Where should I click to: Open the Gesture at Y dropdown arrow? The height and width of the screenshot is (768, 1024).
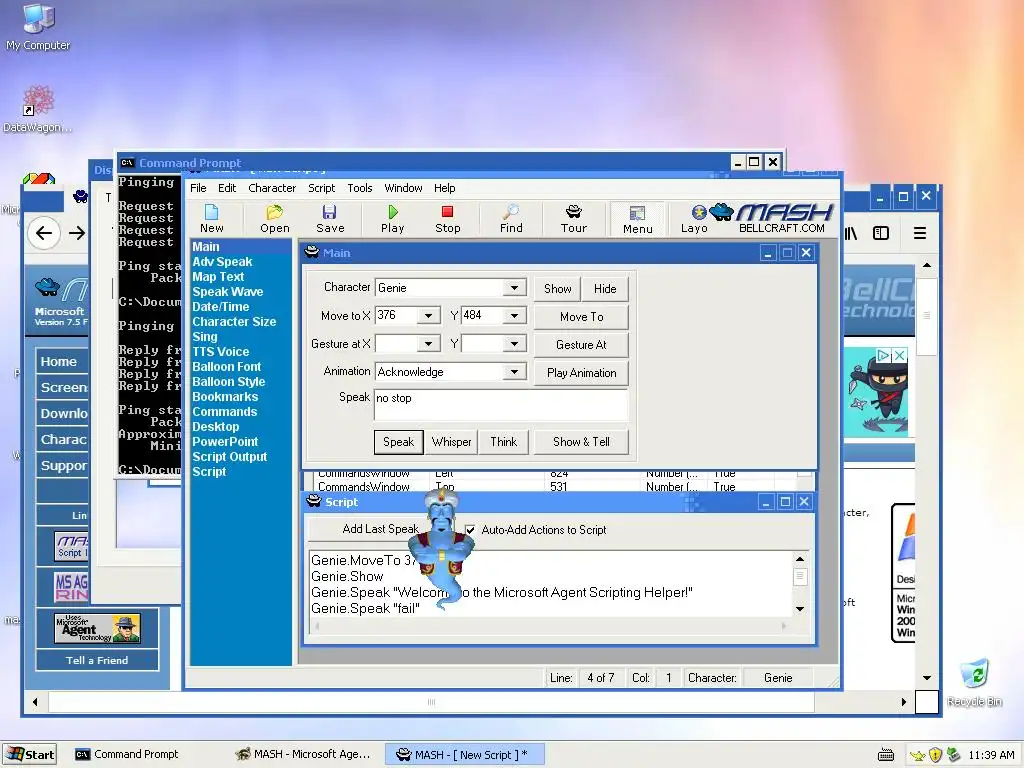(515, 344)
